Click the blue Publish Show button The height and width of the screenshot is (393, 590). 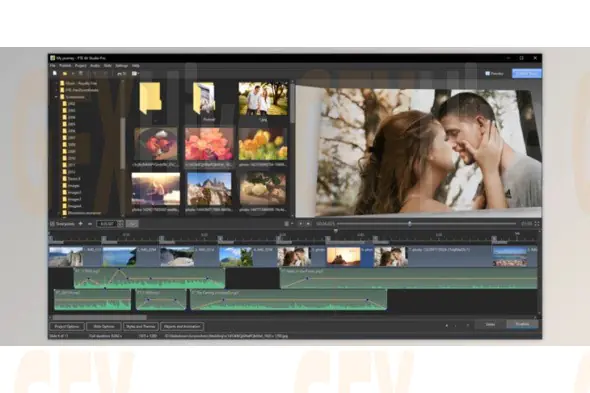coord(527,73)
